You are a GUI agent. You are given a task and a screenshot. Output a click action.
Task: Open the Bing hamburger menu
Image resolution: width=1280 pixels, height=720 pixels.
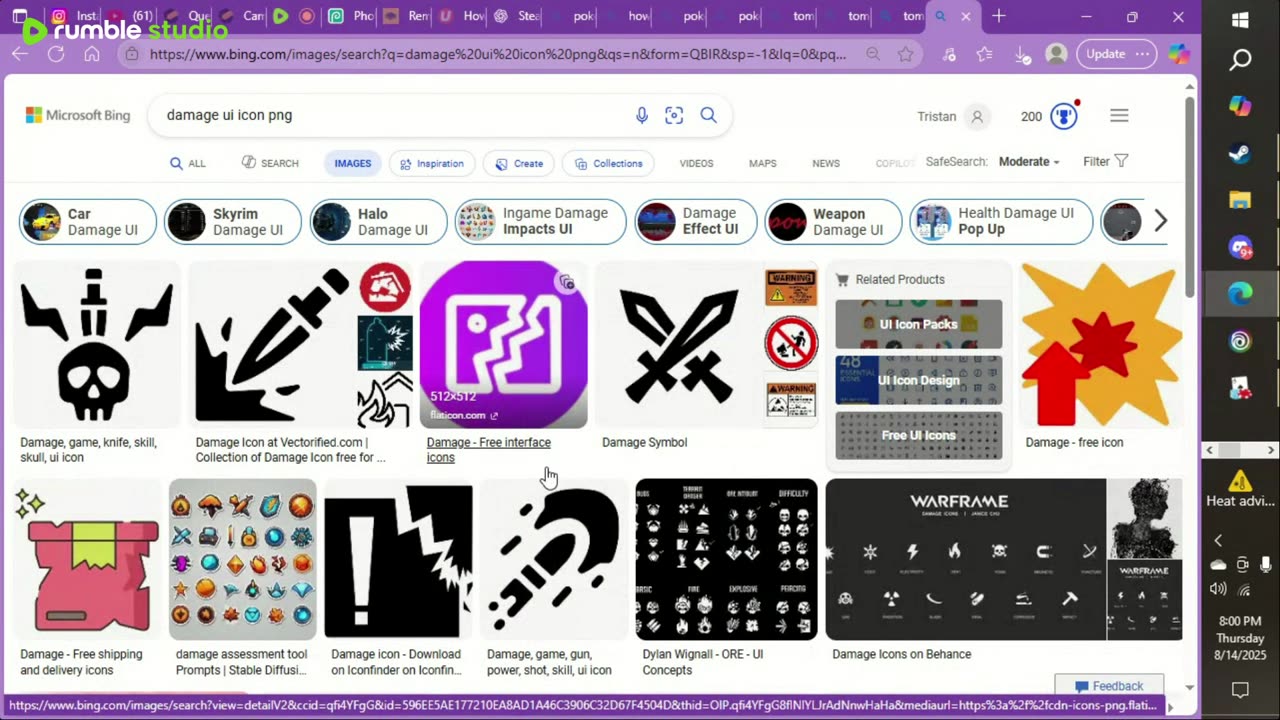1119,116
